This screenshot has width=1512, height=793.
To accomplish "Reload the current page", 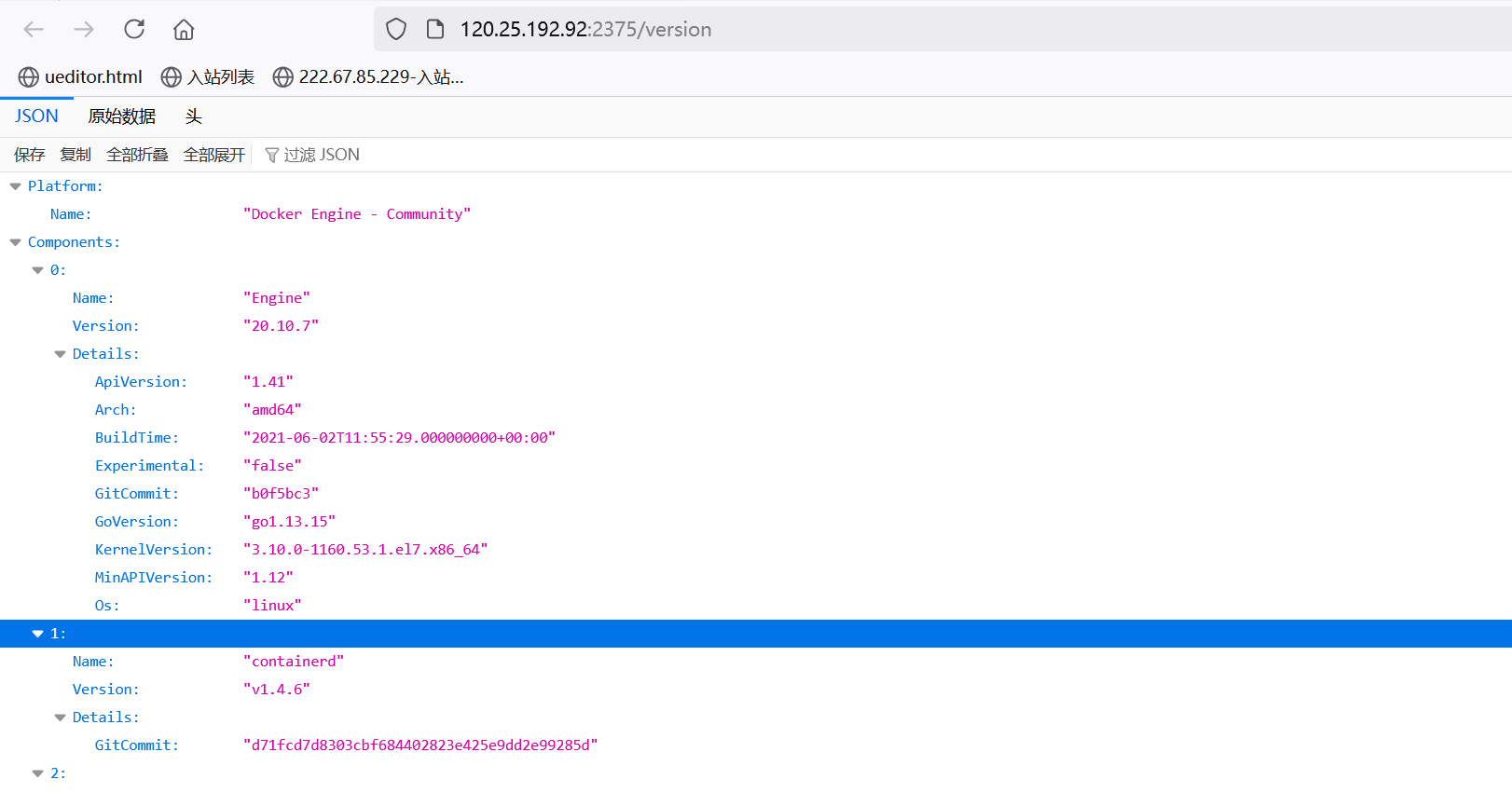I will 134,30.
